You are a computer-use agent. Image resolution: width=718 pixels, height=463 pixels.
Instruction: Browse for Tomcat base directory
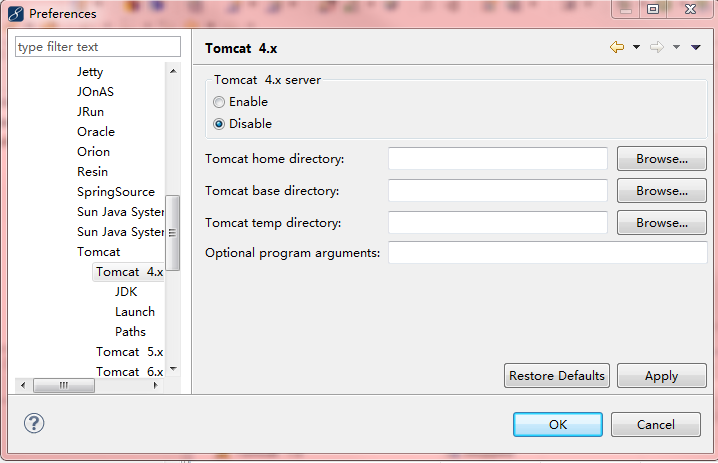tap(662, 191)
